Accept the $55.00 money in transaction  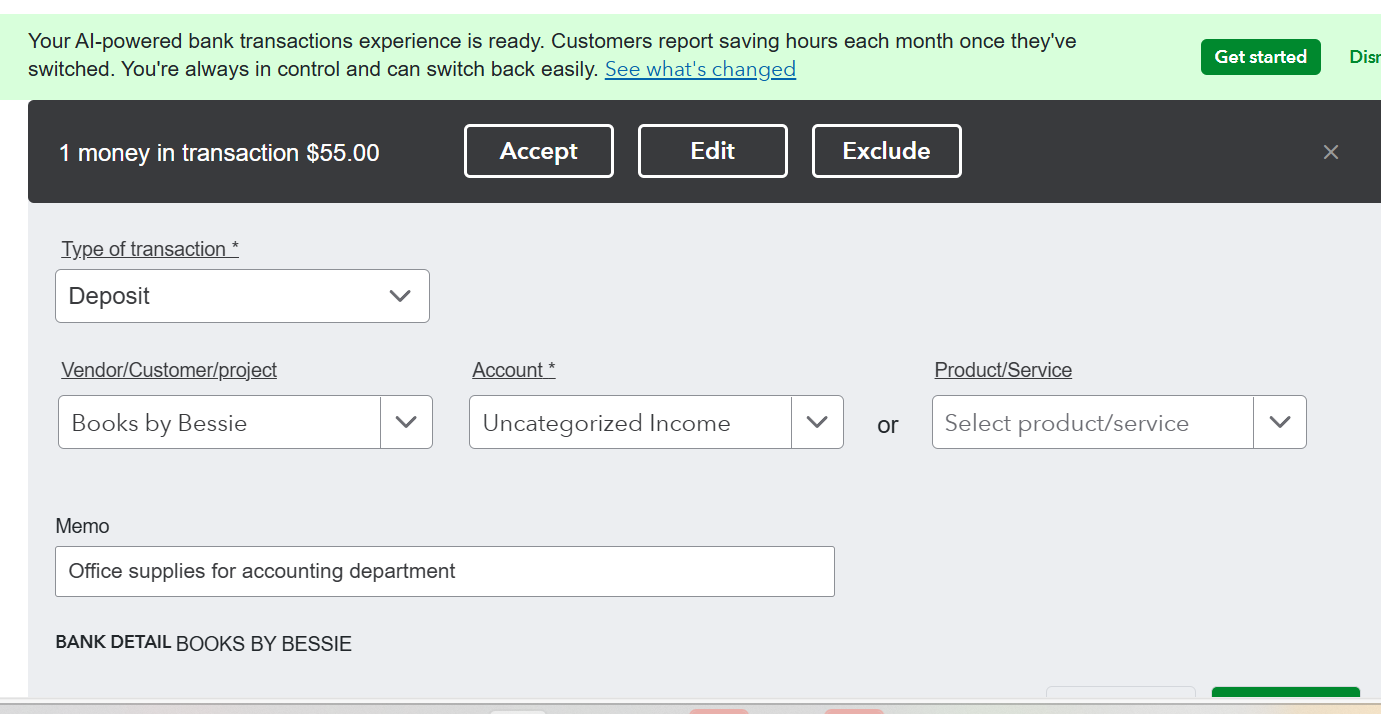(x=538, y=151)
